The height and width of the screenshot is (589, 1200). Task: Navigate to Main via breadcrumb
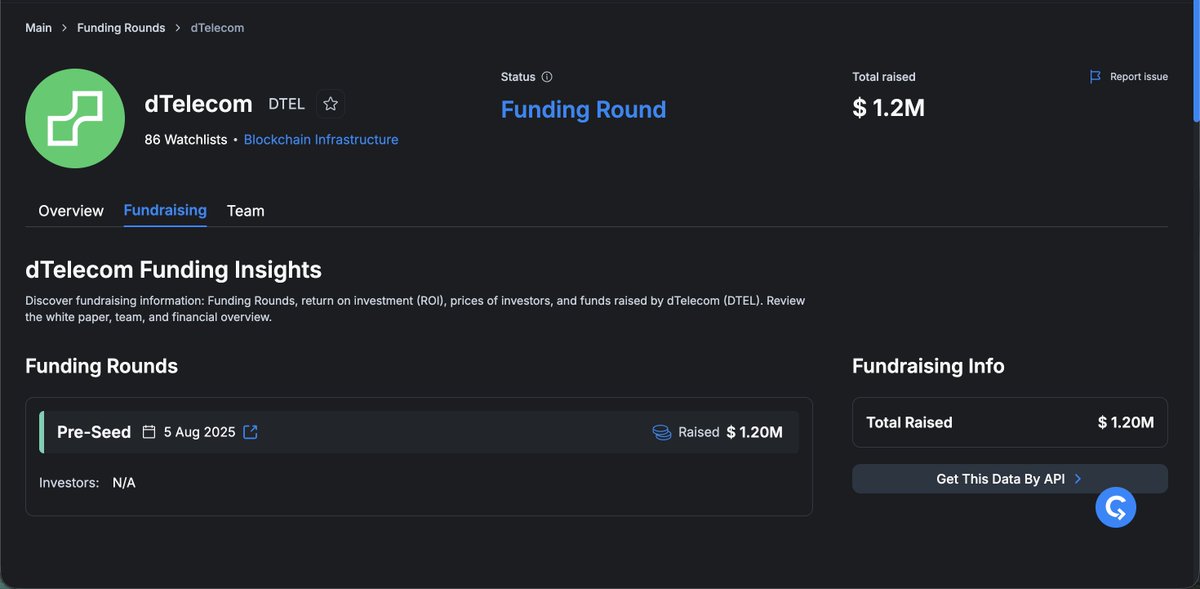coord(37,27)
